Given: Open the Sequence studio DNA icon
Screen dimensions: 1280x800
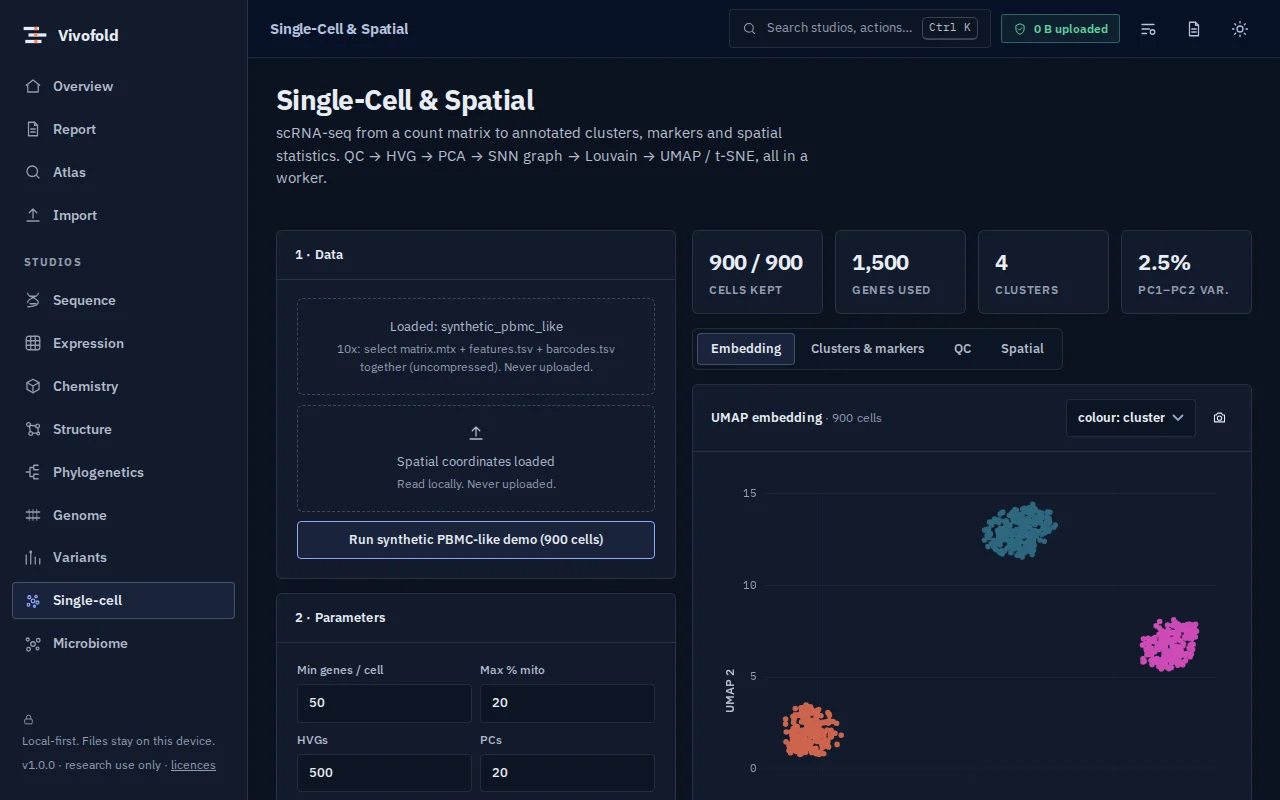Looking at the screenshot, I should [33, 300].
